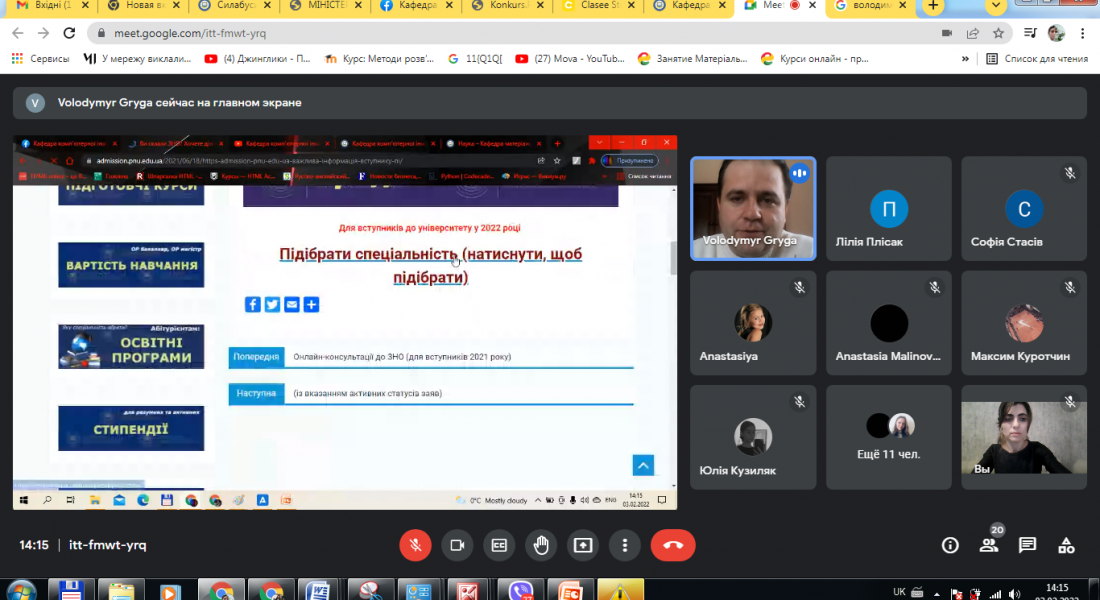Open the activities panel icon
This screenshot has height=600, width=1100.
(x=1066, y=545)
